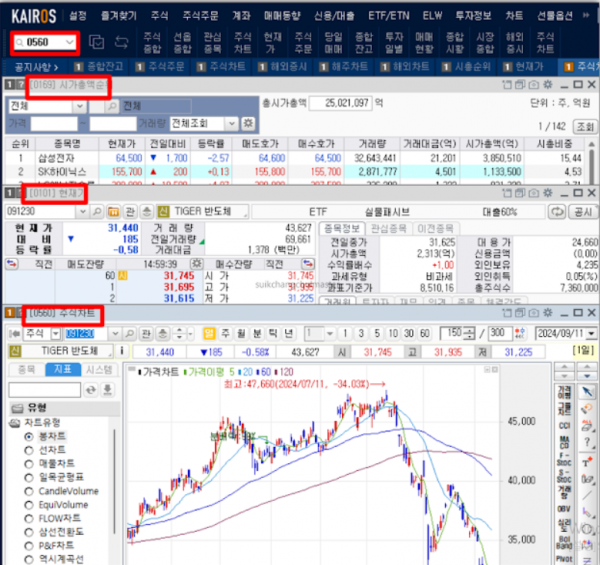Add the Bol Band indicator
Viewport: 600px width, 565px height.
(564, 542)
